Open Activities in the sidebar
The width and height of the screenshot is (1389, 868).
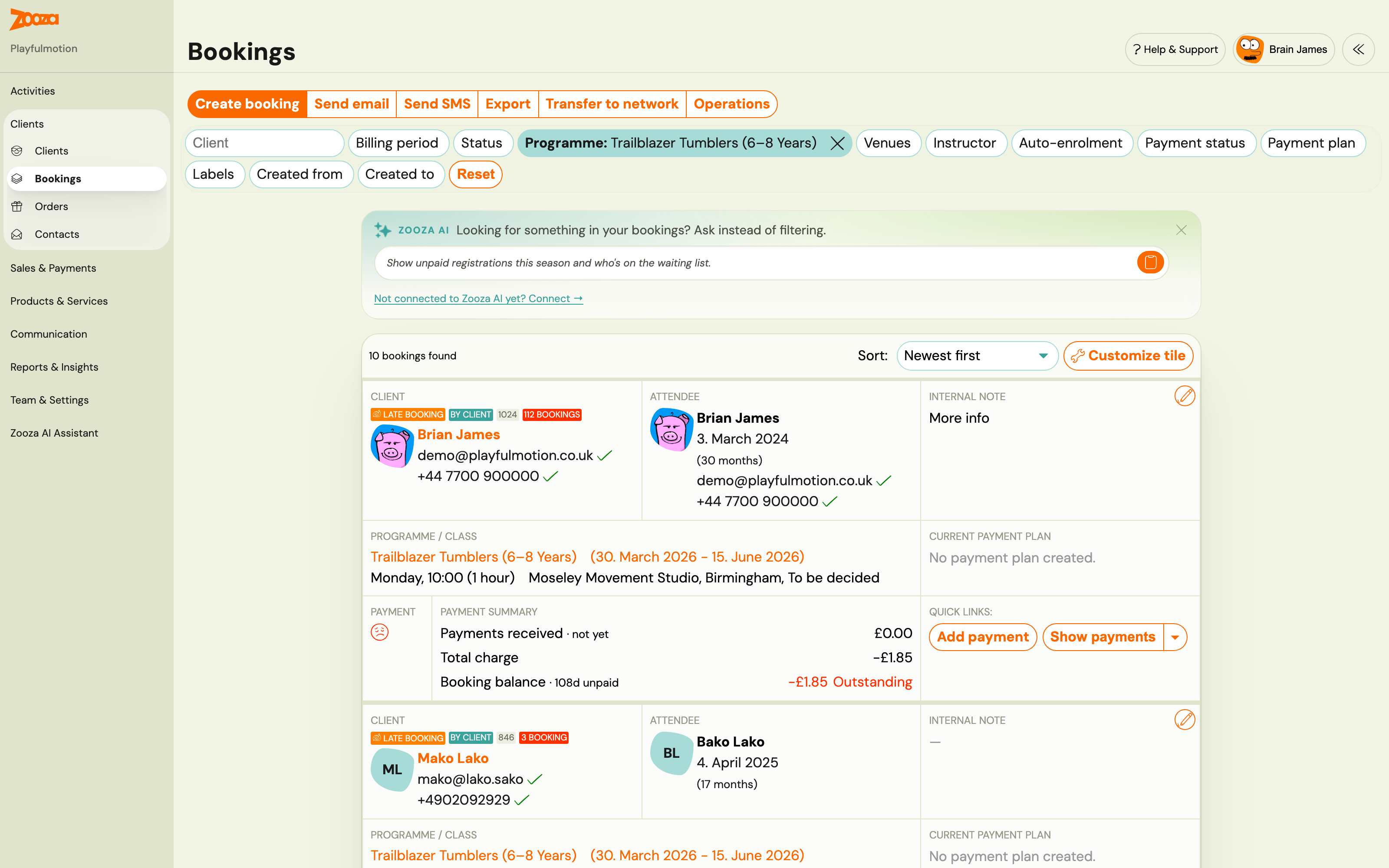pos(33,91)
